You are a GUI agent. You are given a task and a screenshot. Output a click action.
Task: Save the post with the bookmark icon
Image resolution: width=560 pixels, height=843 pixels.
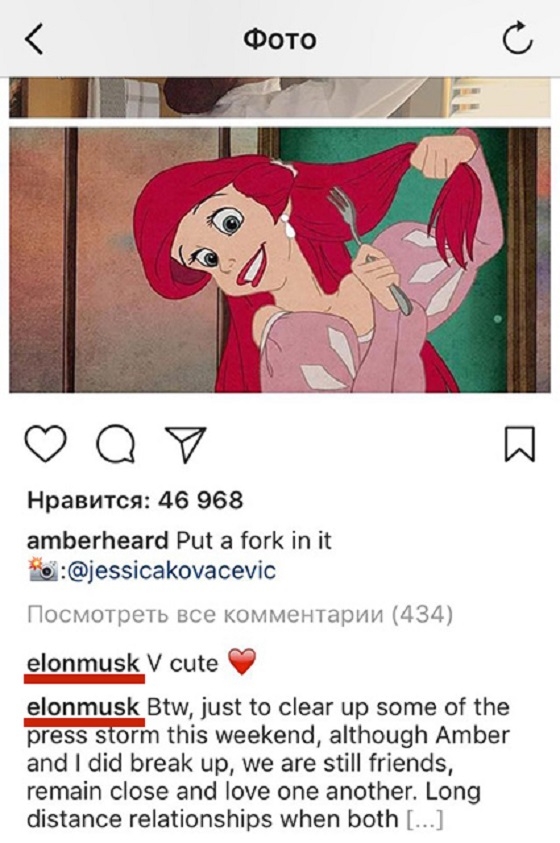(520, 444)
